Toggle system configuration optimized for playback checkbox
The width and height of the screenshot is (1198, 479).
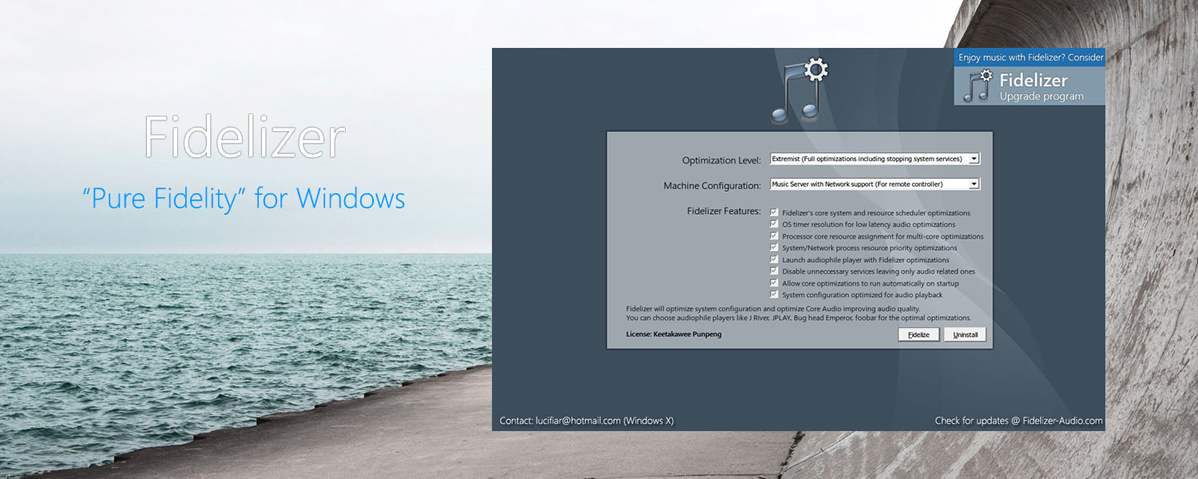[x=773, y=295]
